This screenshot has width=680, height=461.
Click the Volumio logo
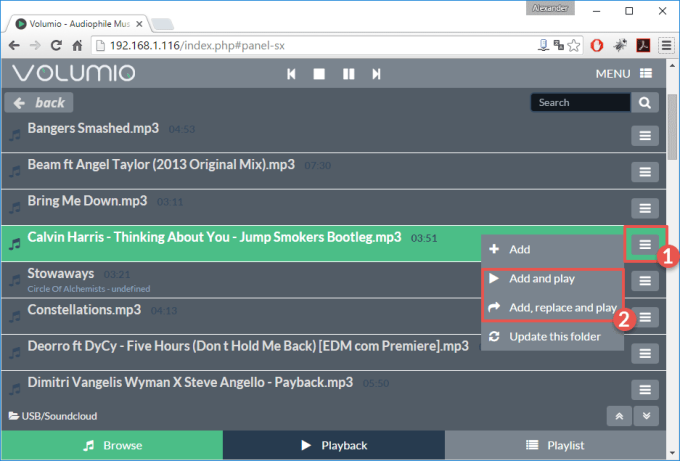coord(74,73)
